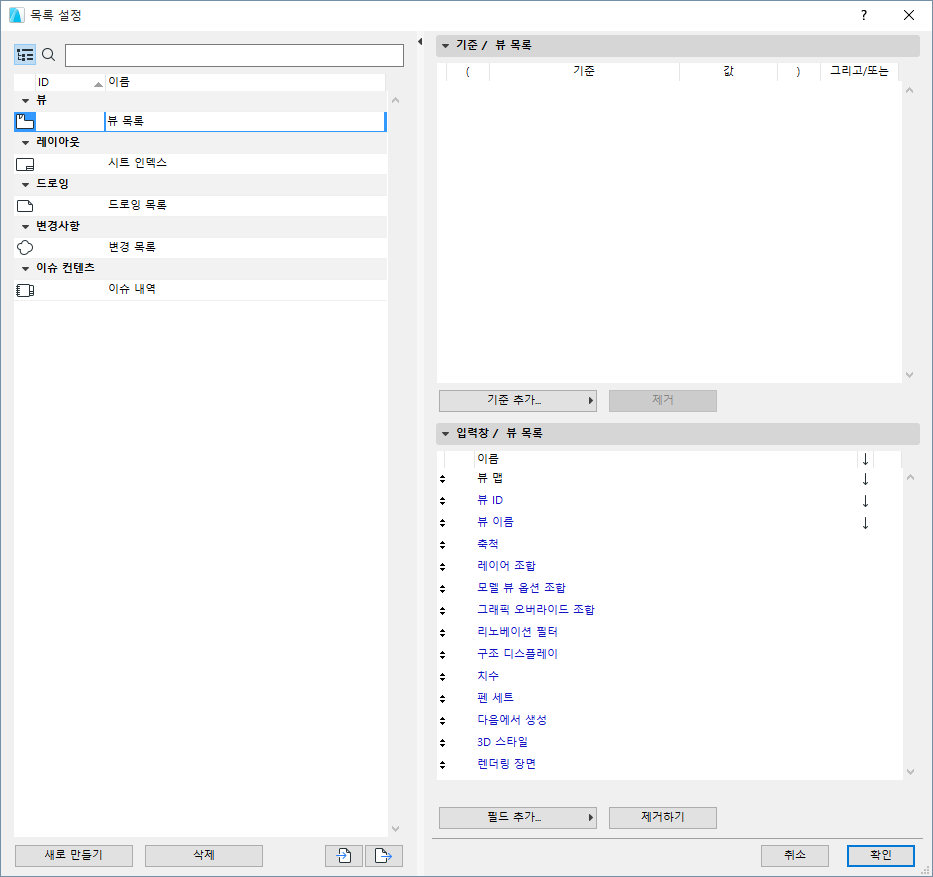Click the notebook icon beside 이슈 내역
Screen dimensions: 933x877
click(24, 289)
